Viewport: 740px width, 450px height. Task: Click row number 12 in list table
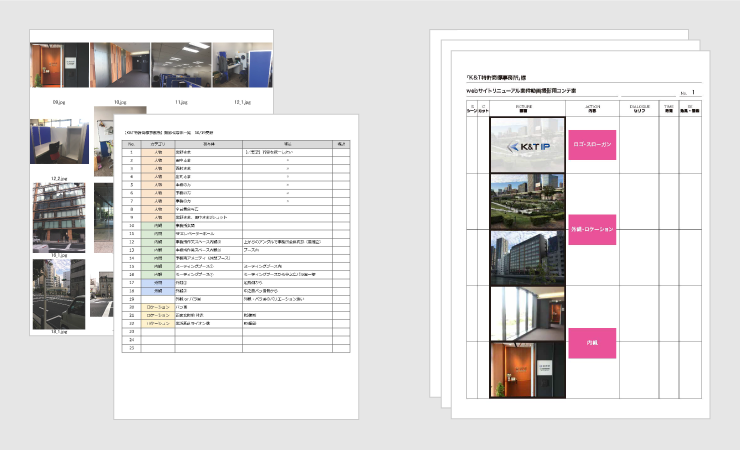coord(131,242)
